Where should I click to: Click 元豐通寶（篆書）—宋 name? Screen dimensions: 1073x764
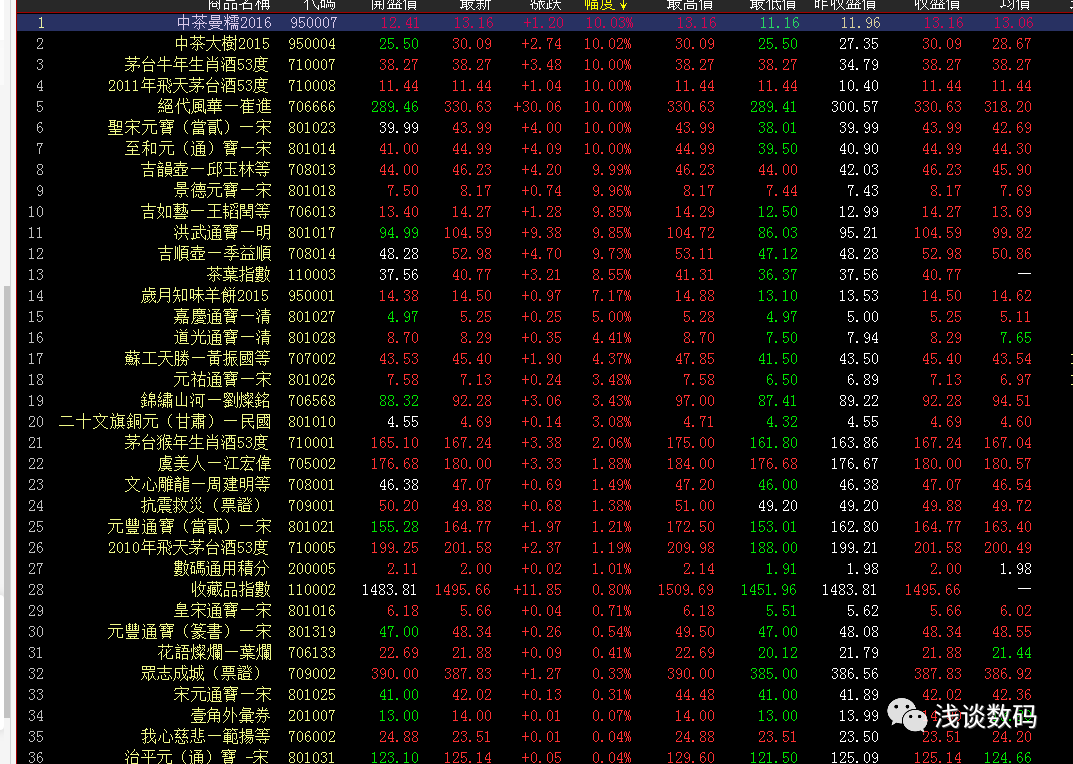coord(190,632)
